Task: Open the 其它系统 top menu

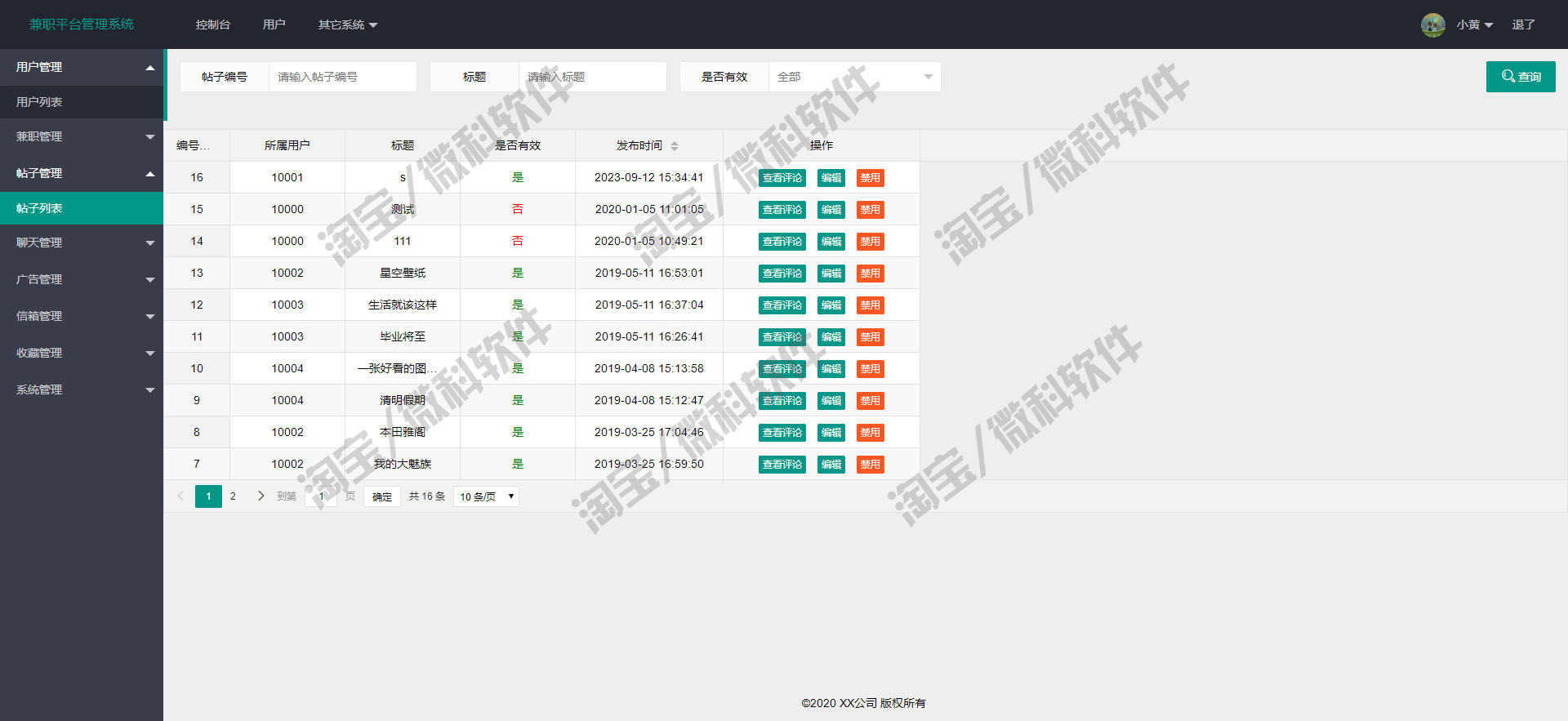Action: 347,24
